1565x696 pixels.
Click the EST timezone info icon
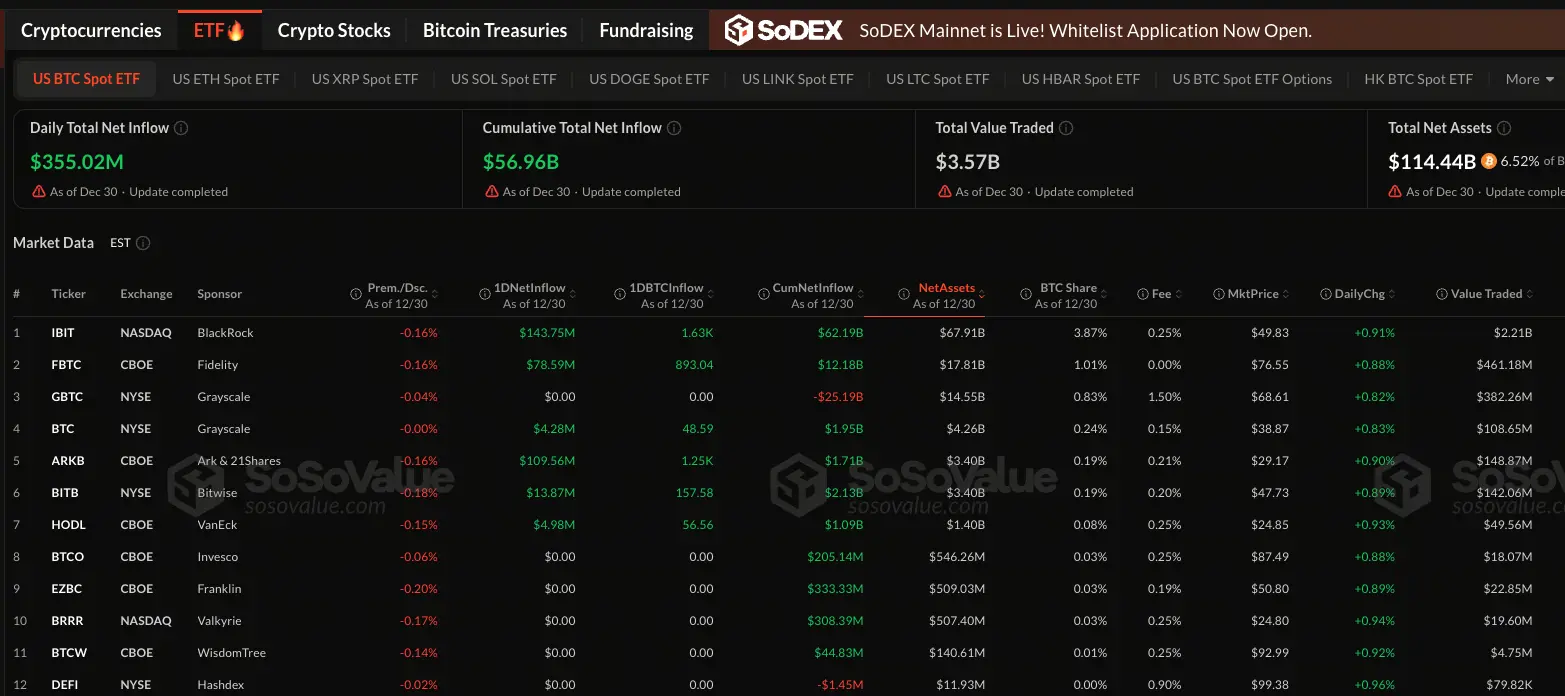pyautogui.click(x=143, y=243)
